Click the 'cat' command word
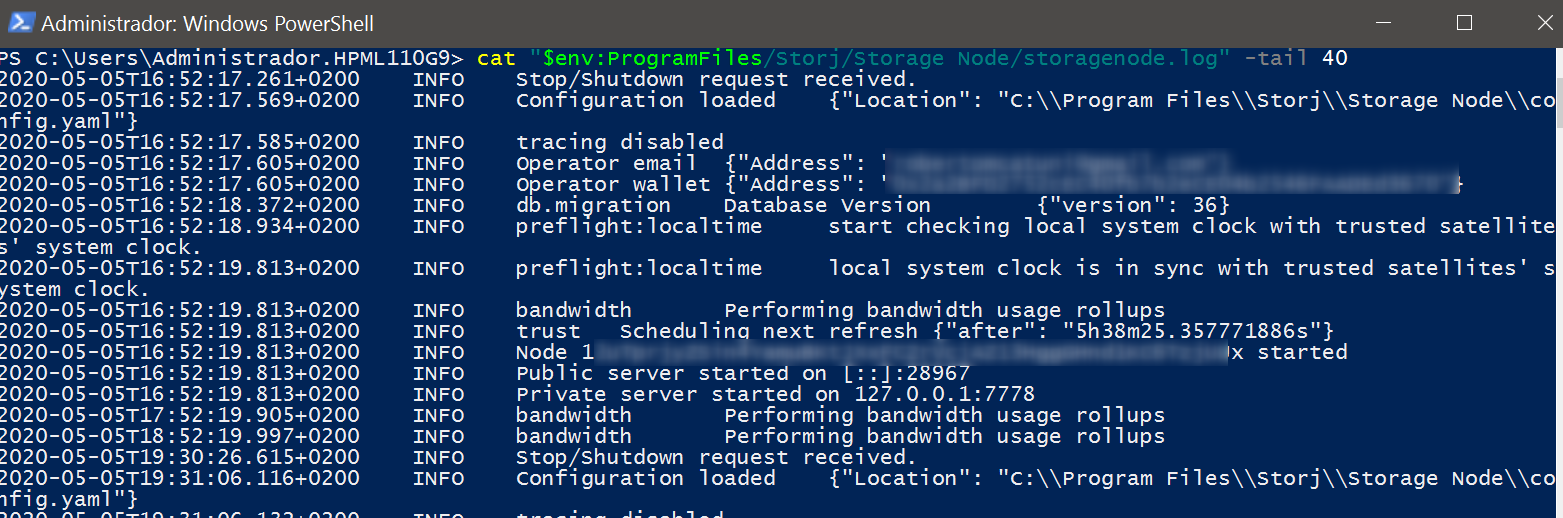 [496, 58]
